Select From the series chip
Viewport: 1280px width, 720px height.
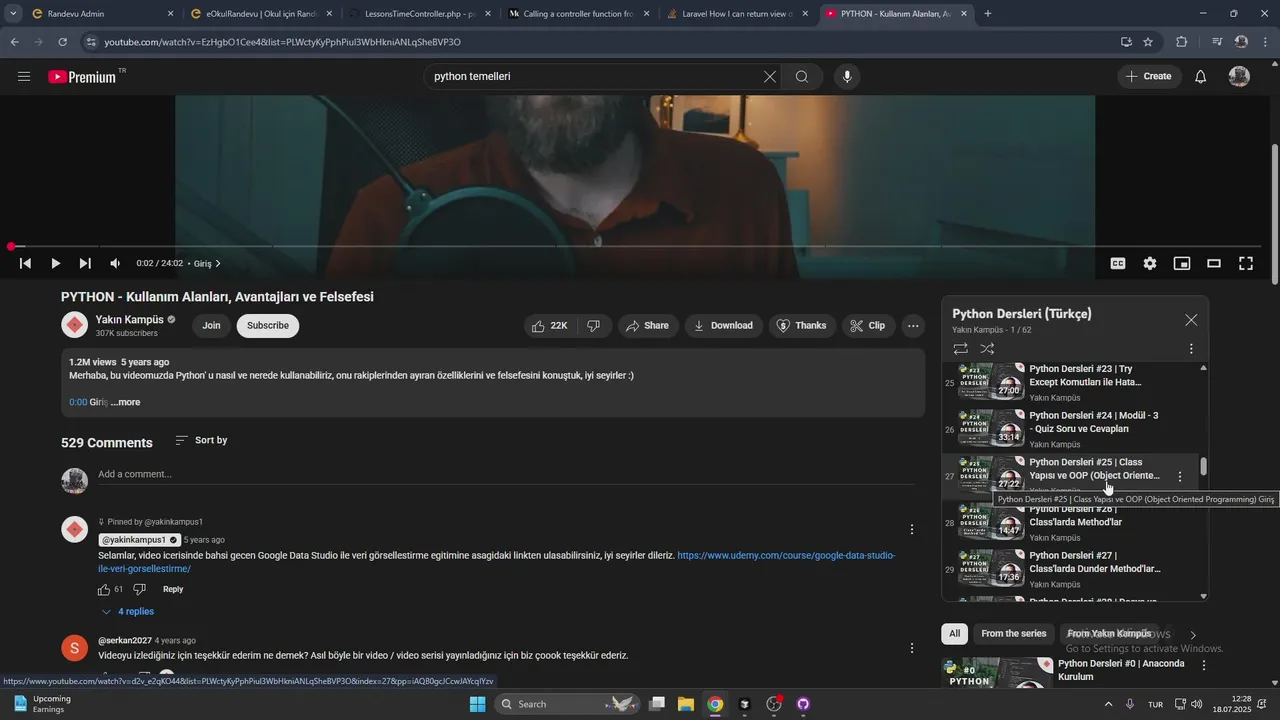point(1013,633)
